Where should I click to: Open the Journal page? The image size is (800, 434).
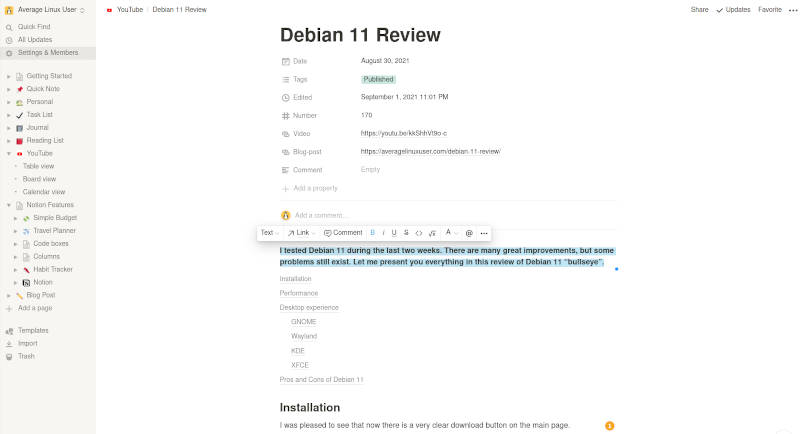[x=37, y=127]
